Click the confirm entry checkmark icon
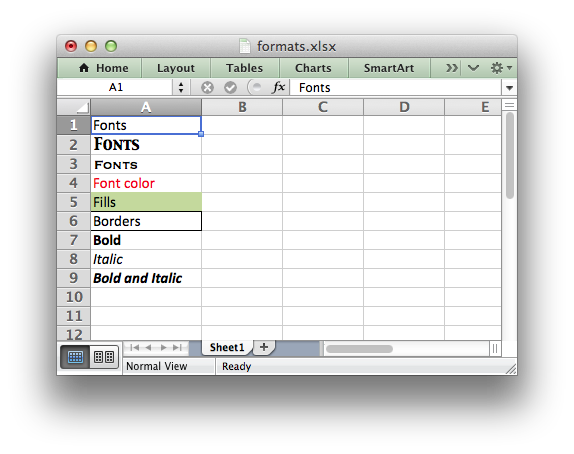Screen dimensions: 574x454 (230, 88)
